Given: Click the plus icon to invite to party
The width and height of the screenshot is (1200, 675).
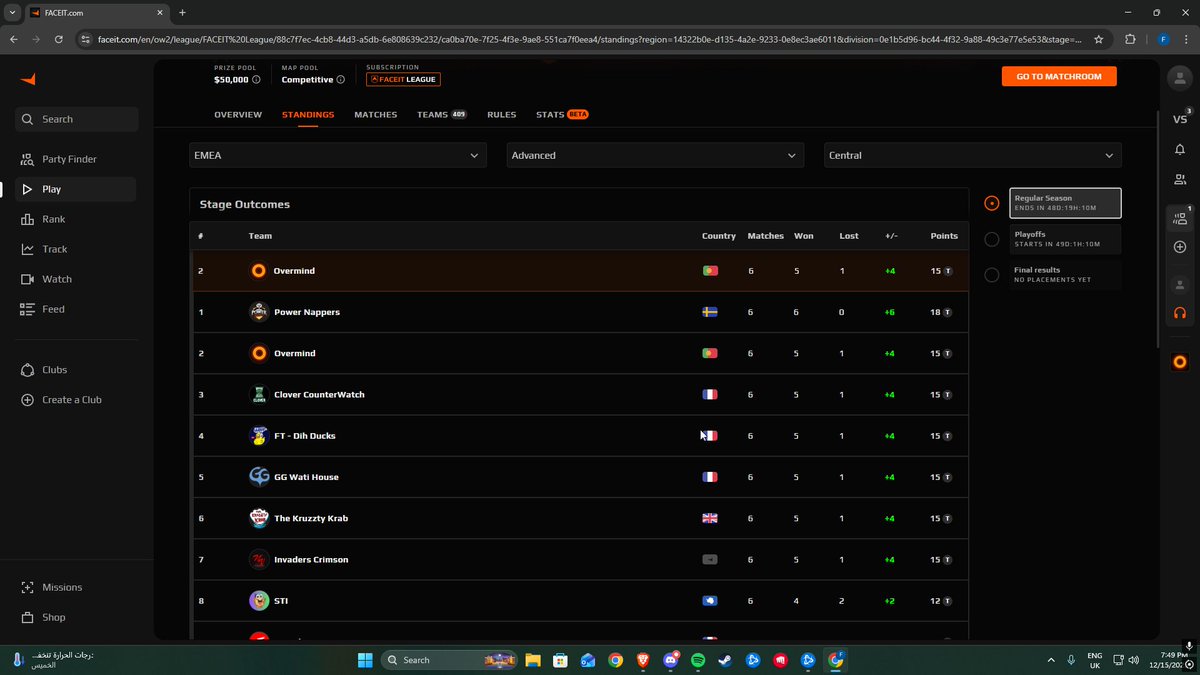Looking at the screenshot, I should tap(1180, 247).
